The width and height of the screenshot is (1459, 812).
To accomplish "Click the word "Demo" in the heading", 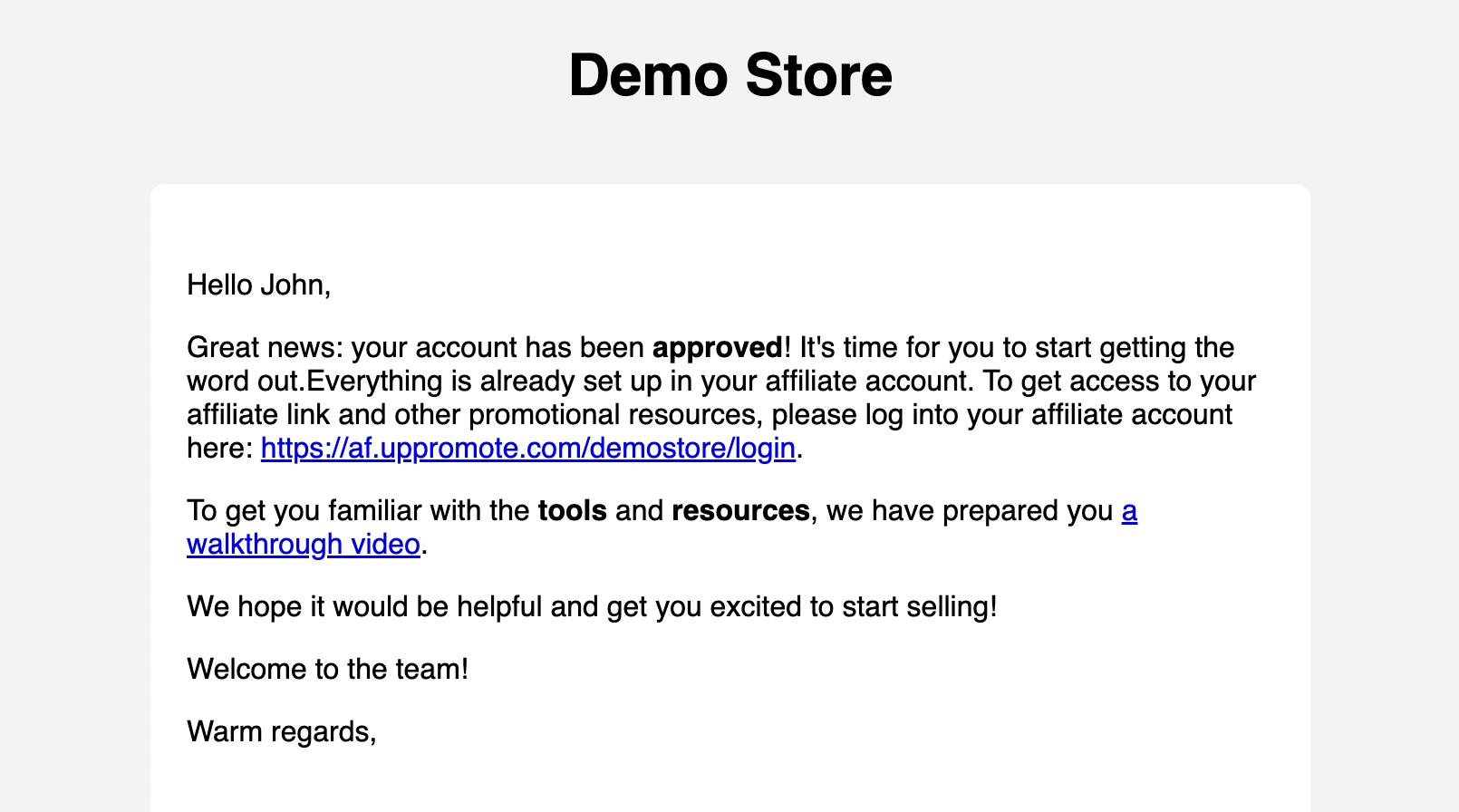I will [648, 74].
